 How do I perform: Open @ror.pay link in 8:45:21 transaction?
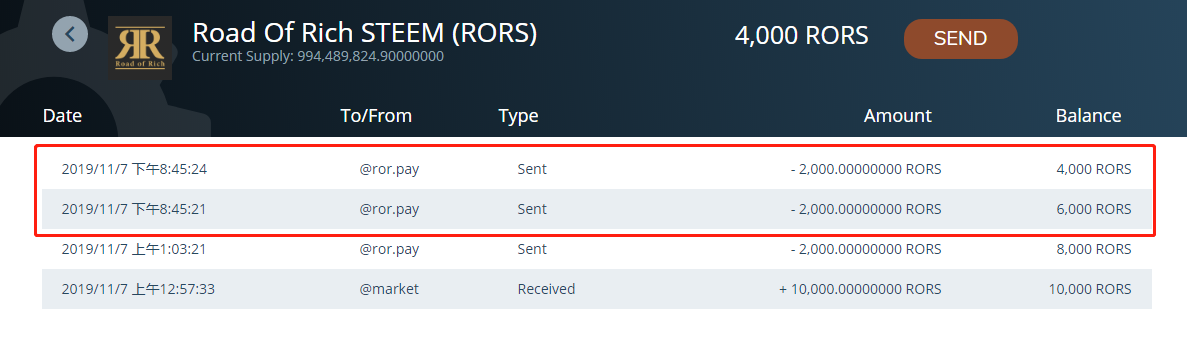(389, 209)
